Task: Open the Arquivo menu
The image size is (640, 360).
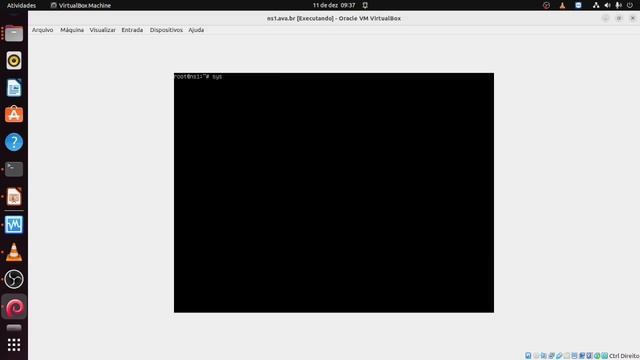Action: [x=42, y=30]
